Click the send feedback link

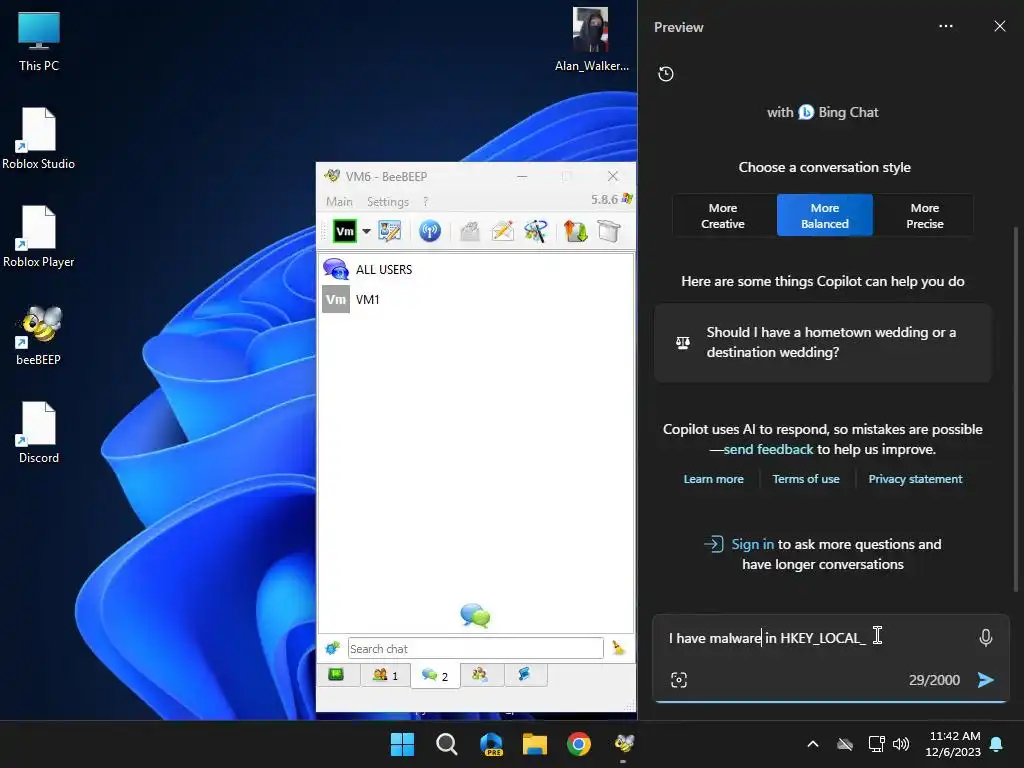click(768, 449)
